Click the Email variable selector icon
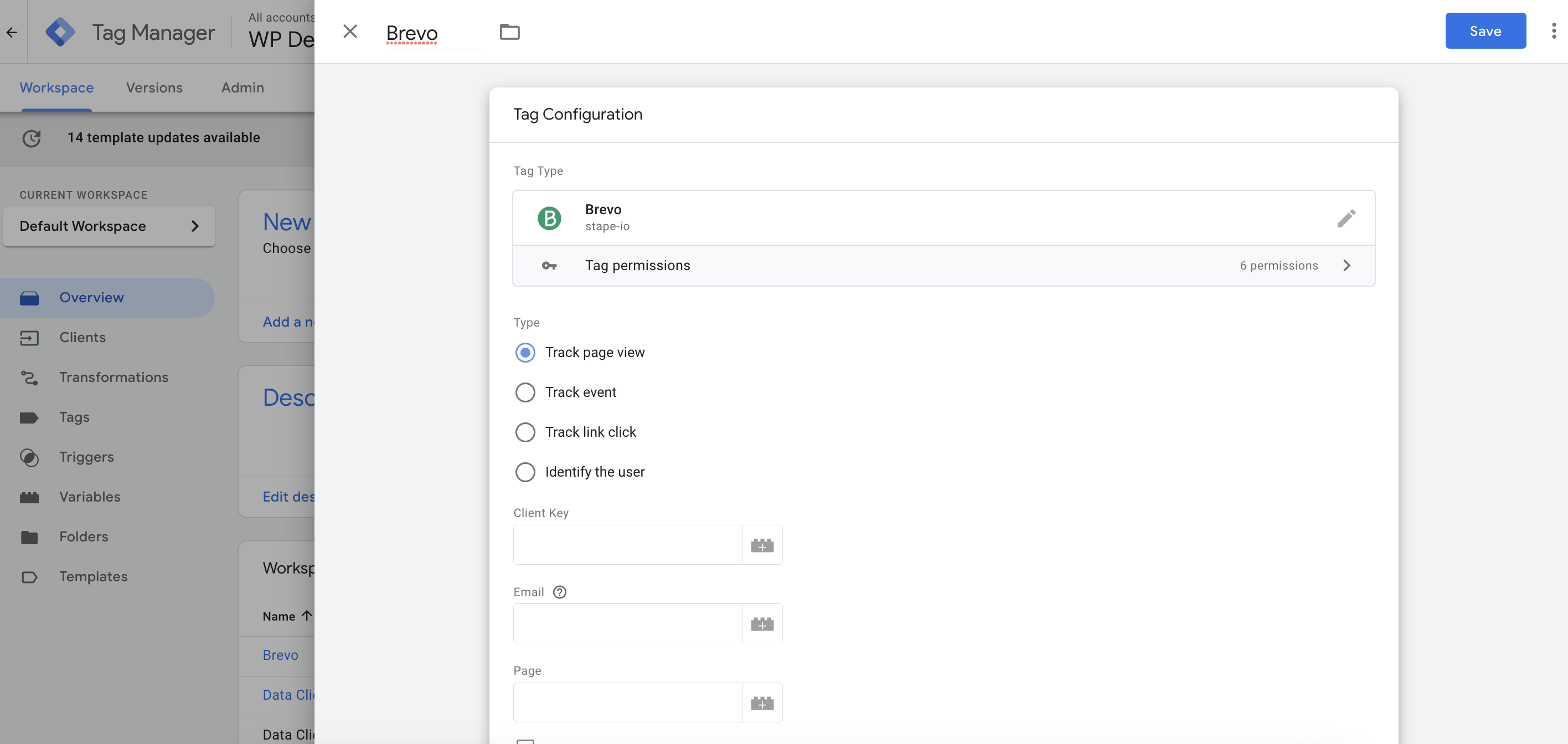Viewport: 1568px width, 744px height. tap(761, 623)
